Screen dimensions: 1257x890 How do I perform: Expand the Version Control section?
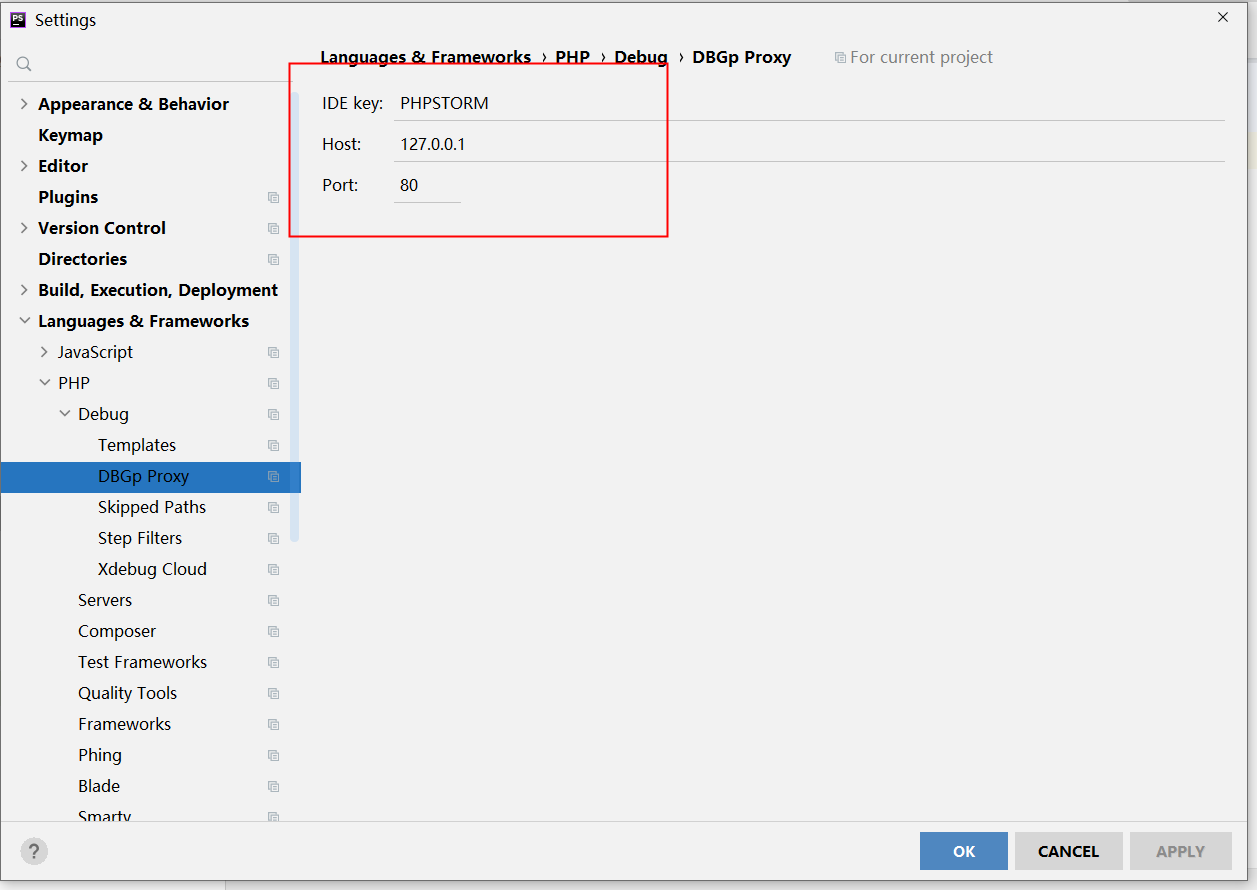(24, 228)
